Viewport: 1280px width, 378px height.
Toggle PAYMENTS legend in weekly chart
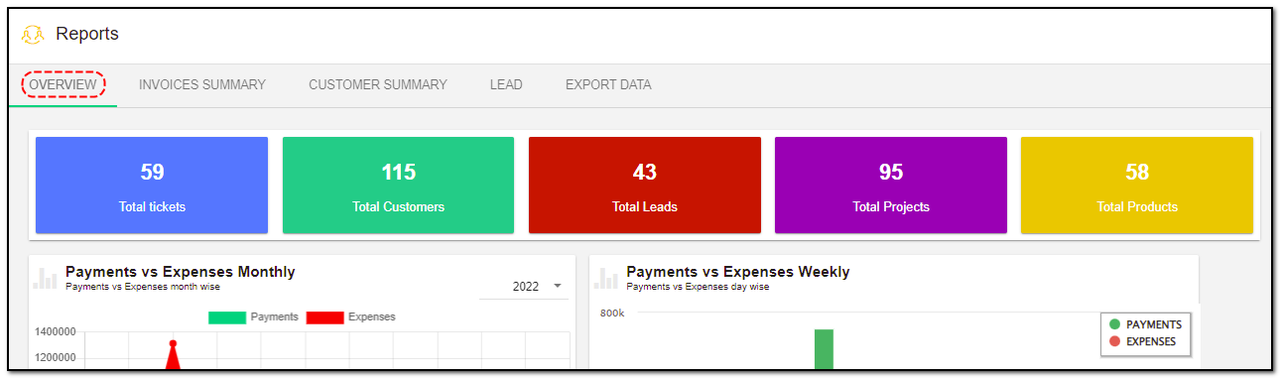pos(1145,325)
